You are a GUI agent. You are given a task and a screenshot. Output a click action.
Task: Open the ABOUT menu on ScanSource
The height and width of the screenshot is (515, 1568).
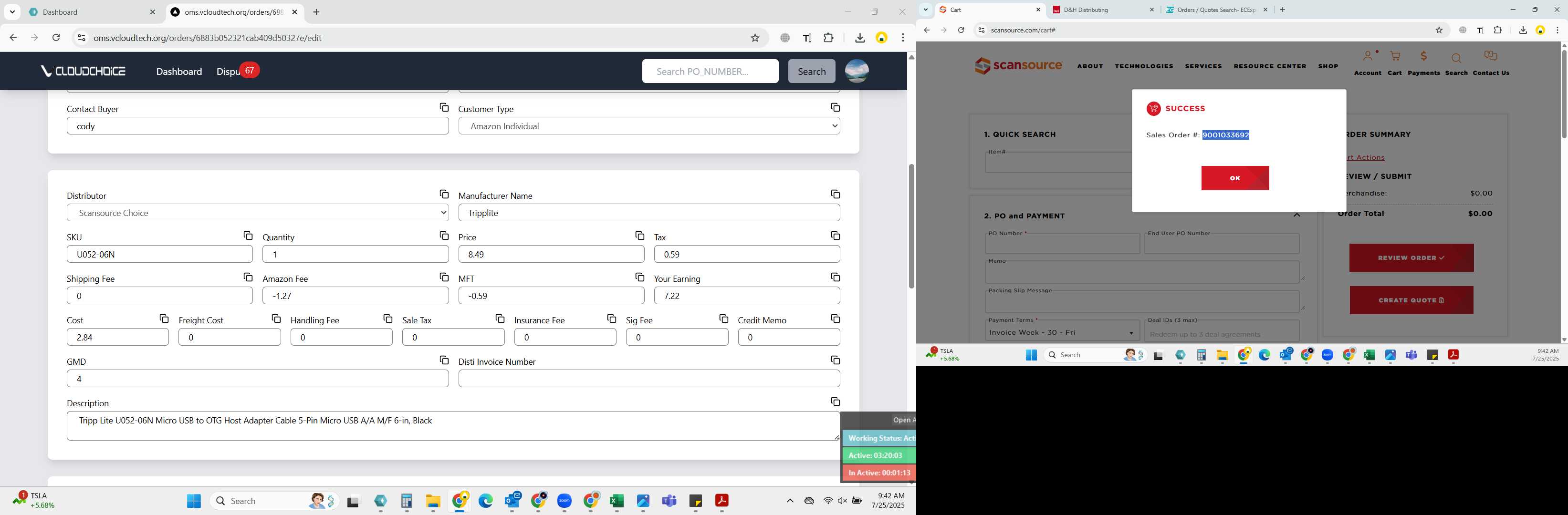1089,66
